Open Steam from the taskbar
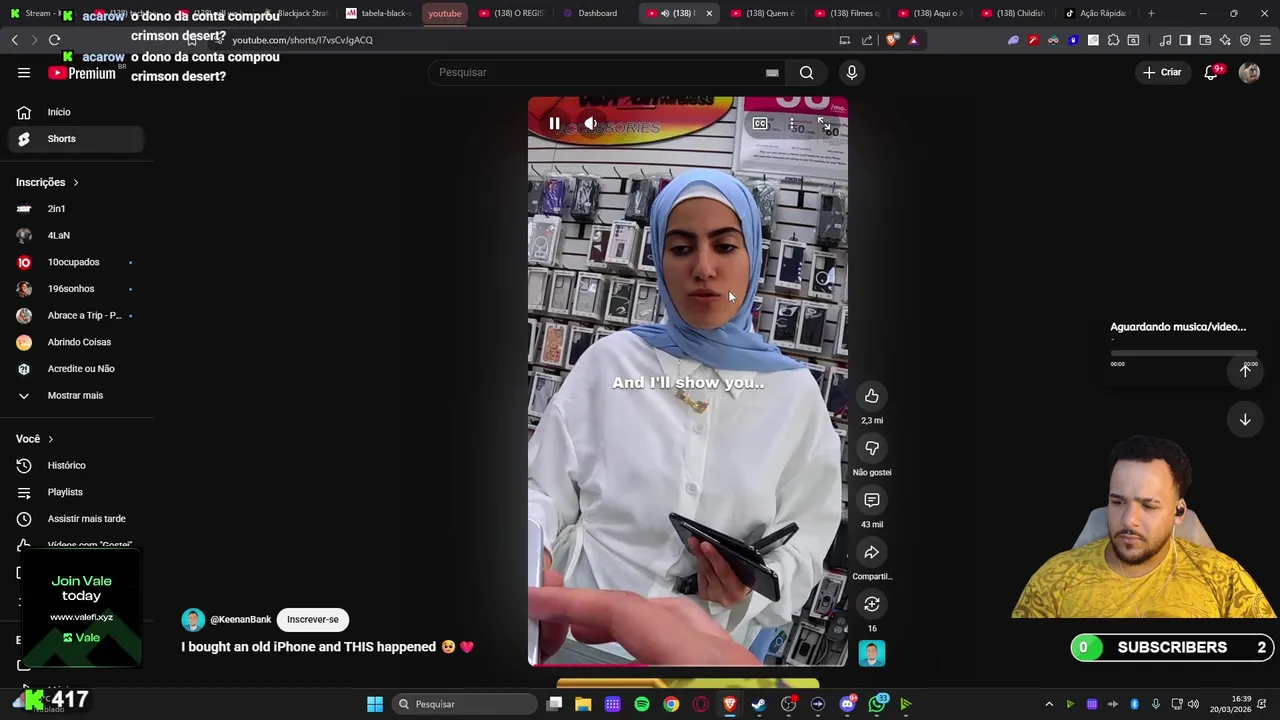 pos(759,704)
